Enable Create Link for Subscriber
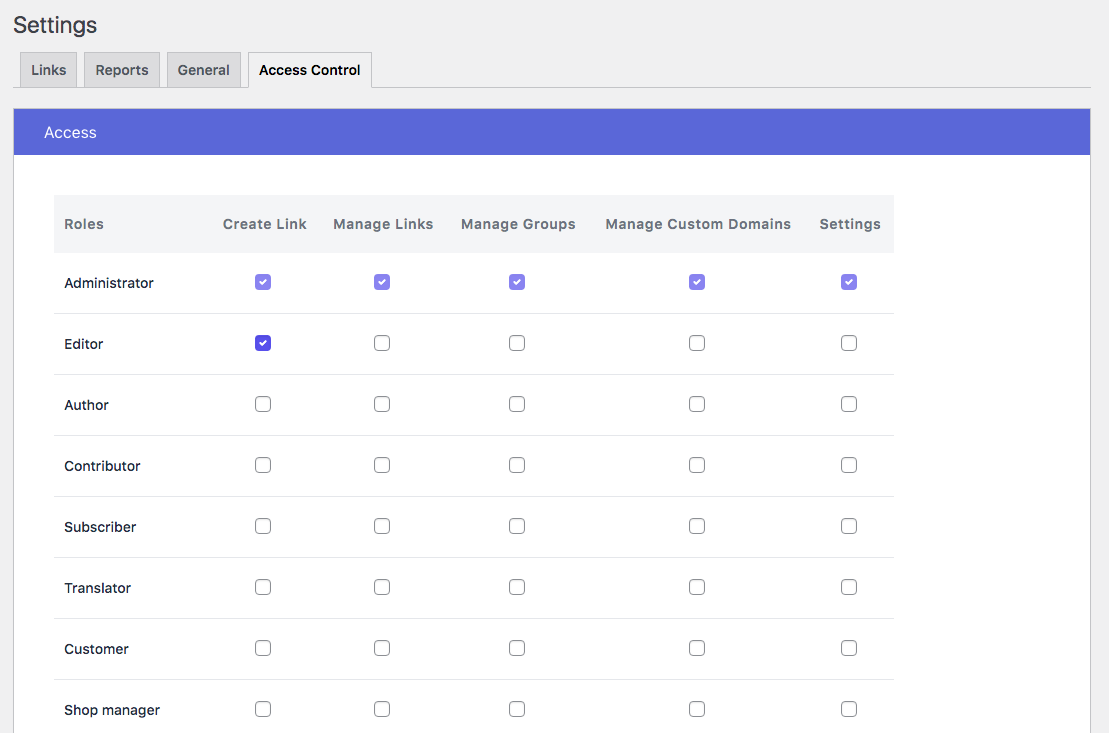Viewport: 1109px width, 733px height. pos(263,526)
